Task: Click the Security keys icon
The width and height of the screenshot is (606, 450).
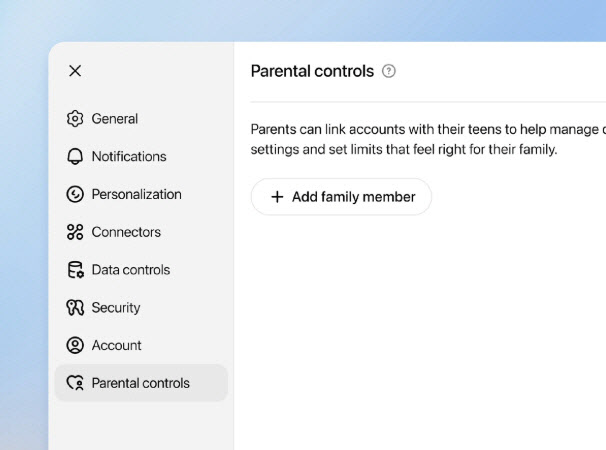Action: pos(75,308)
